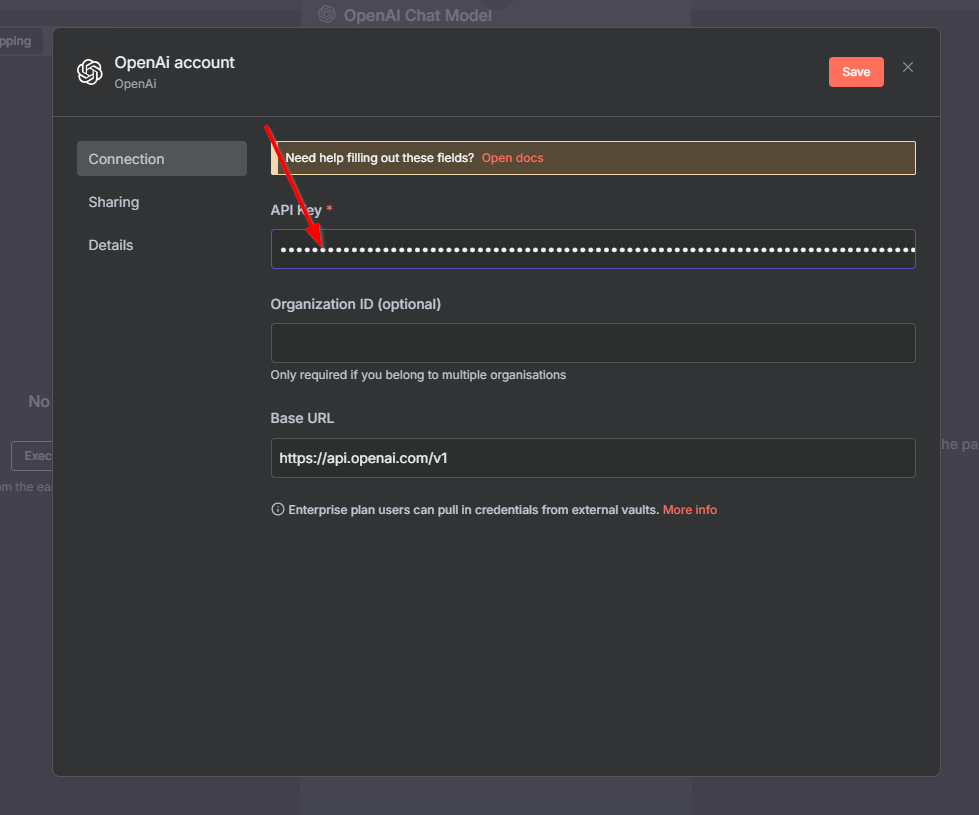Open the More info link
Screen dimensions: 979x815
[x=689, y=510]
